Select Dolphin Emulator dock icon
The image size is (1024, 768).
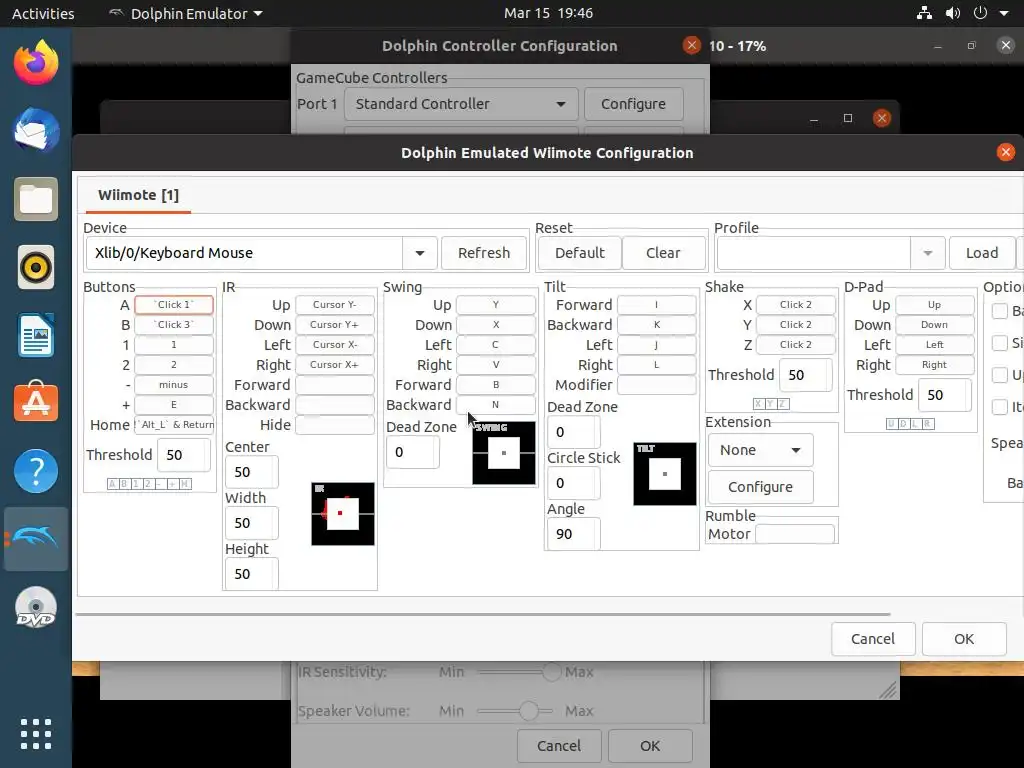click(36, 539)
